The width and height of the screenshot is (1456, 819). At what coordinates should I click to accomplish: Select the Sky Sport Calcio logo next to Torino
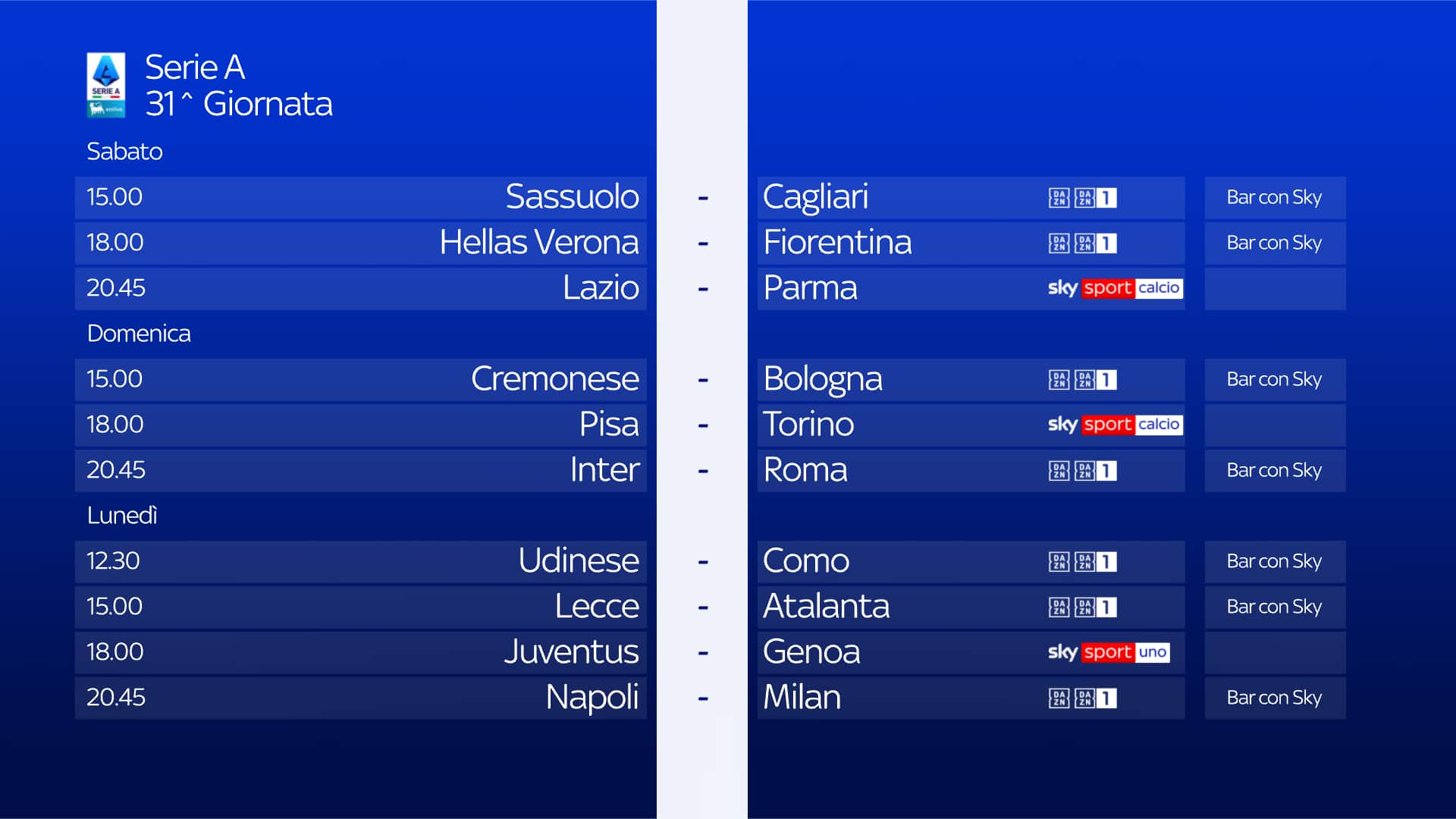coord(1114,425)
